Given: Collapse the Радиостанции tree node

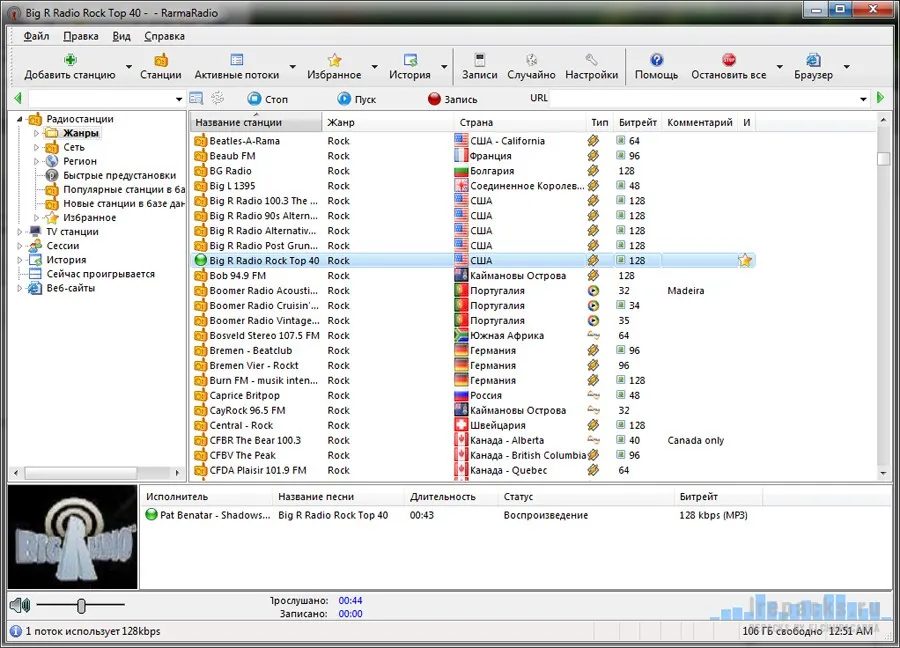Looking at the screenshot, I should click(x=20, y=119).
